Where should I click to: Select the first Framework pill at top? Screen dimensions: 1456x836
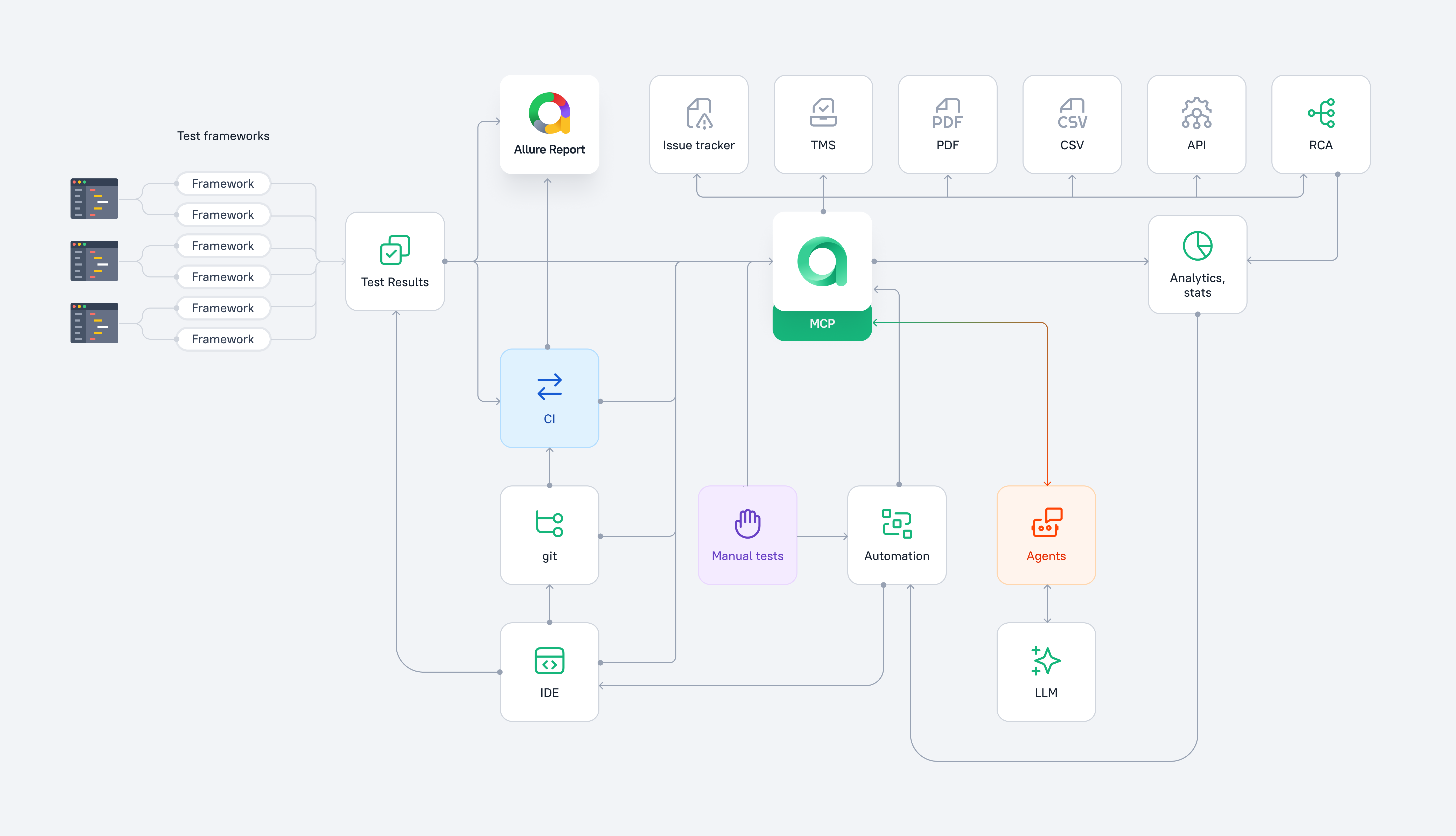coord(223,184)
